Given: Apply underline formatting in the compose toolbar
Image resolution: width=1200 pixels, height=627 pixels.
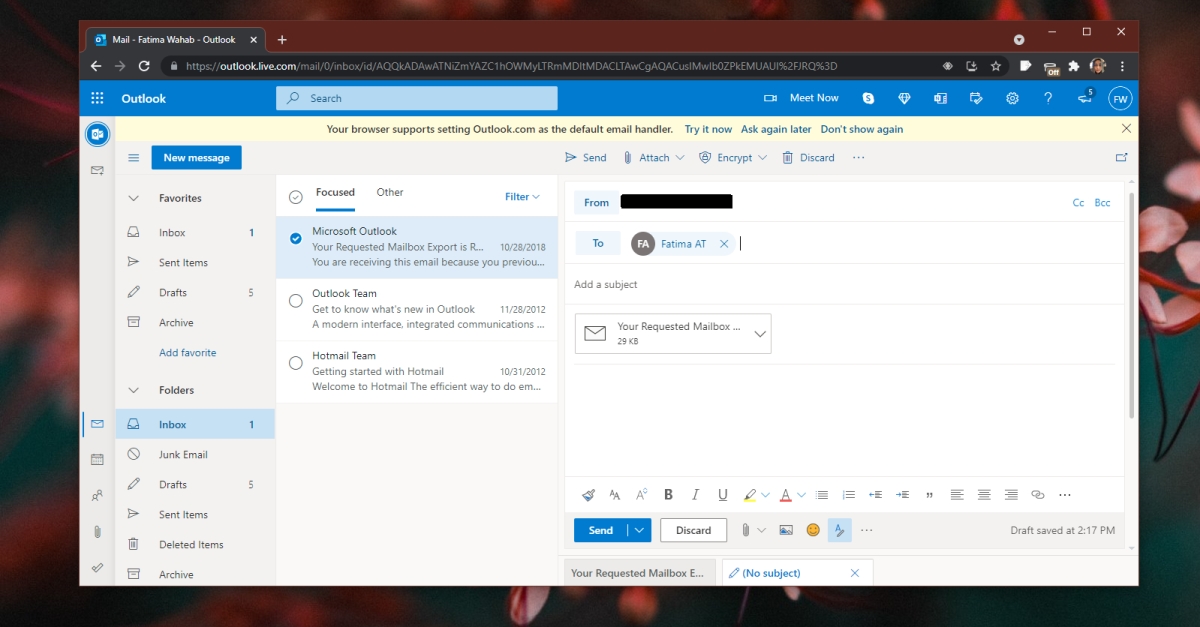Looking at the screenshot, I should (x=722, y=494).
